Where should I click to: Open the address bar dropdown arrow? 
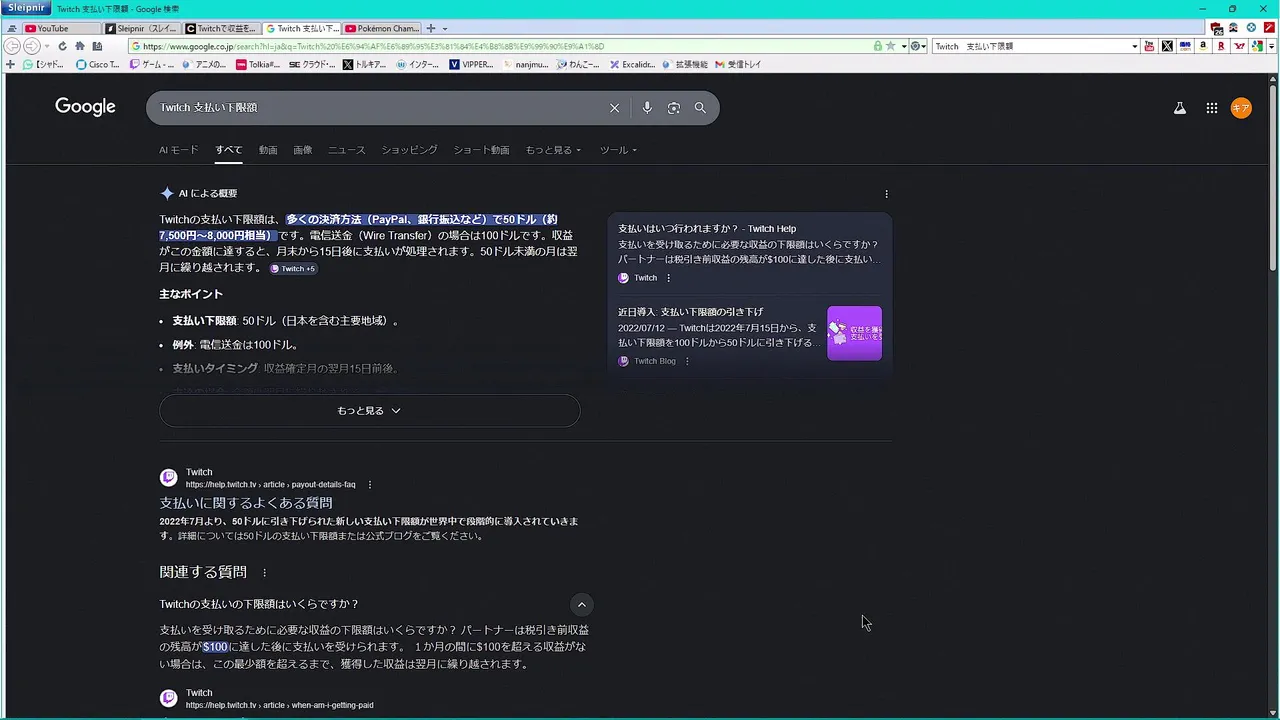903,46
